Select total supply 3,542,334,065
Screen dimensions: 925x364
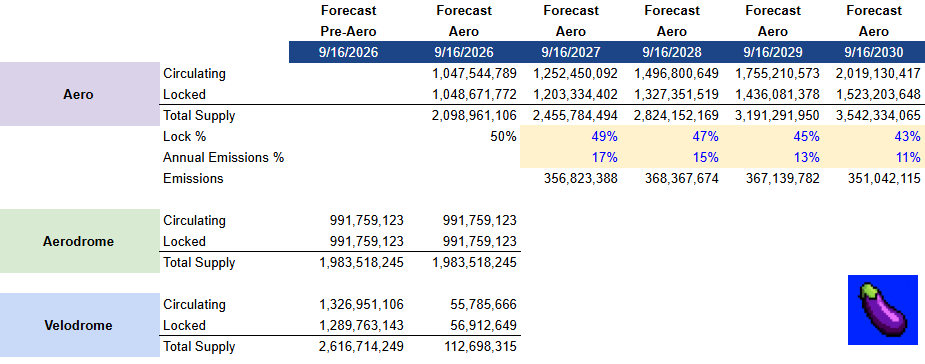(878, 116)
